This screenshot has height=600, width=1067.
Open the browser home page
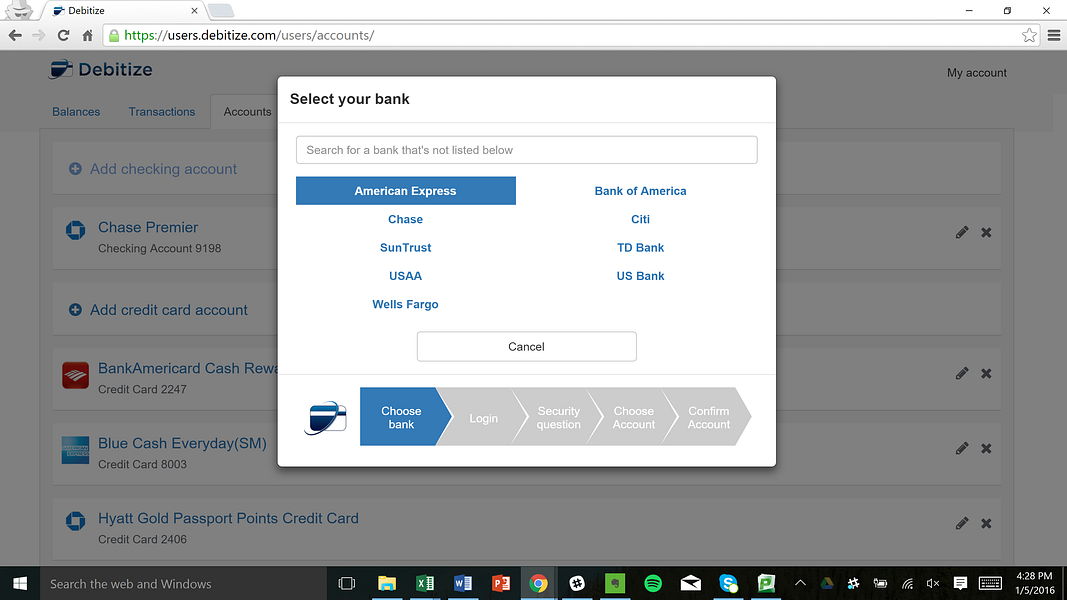(x=87, y=35)
